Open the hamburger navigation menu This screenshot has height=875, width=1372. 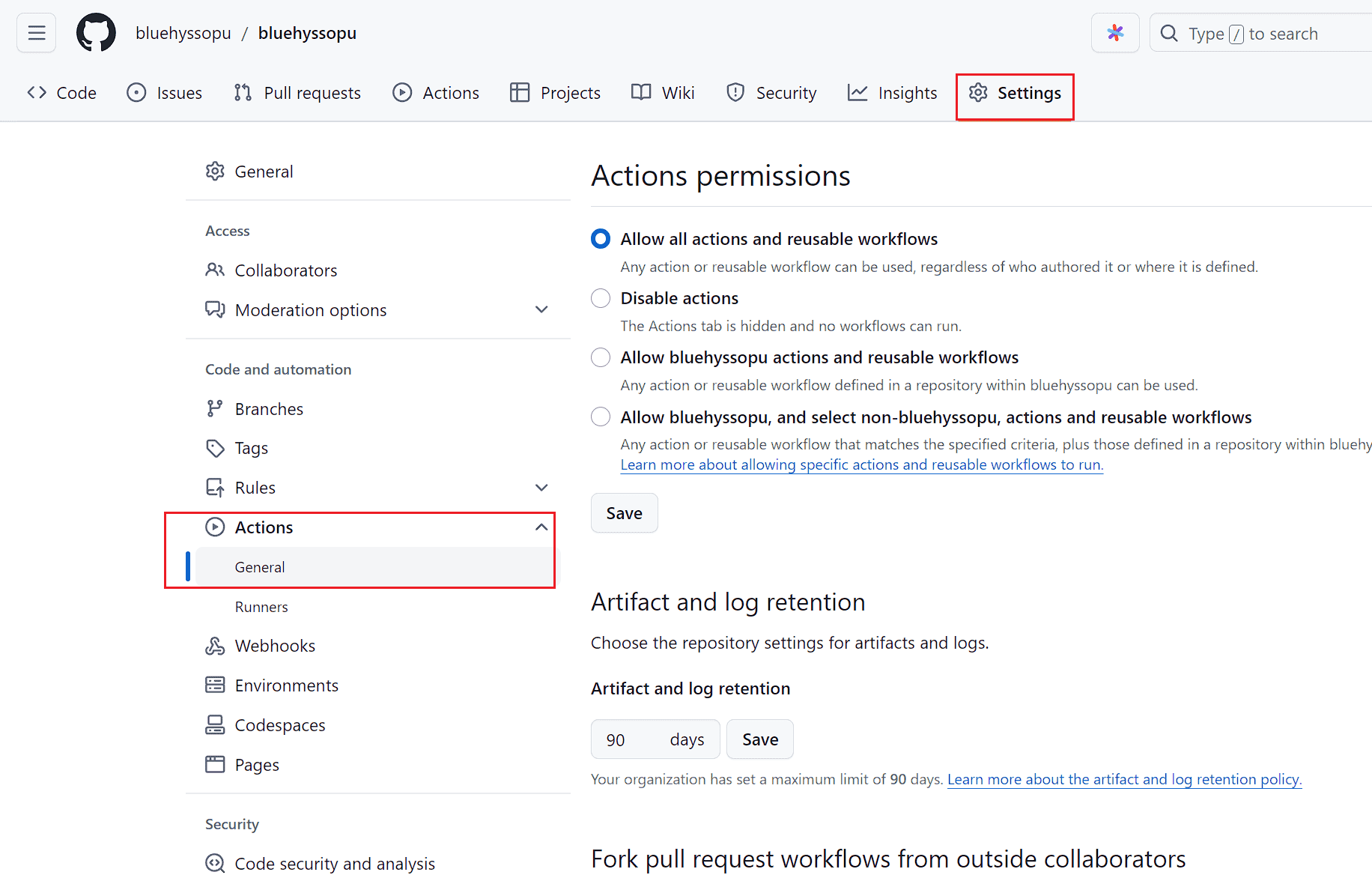point(36,33)
